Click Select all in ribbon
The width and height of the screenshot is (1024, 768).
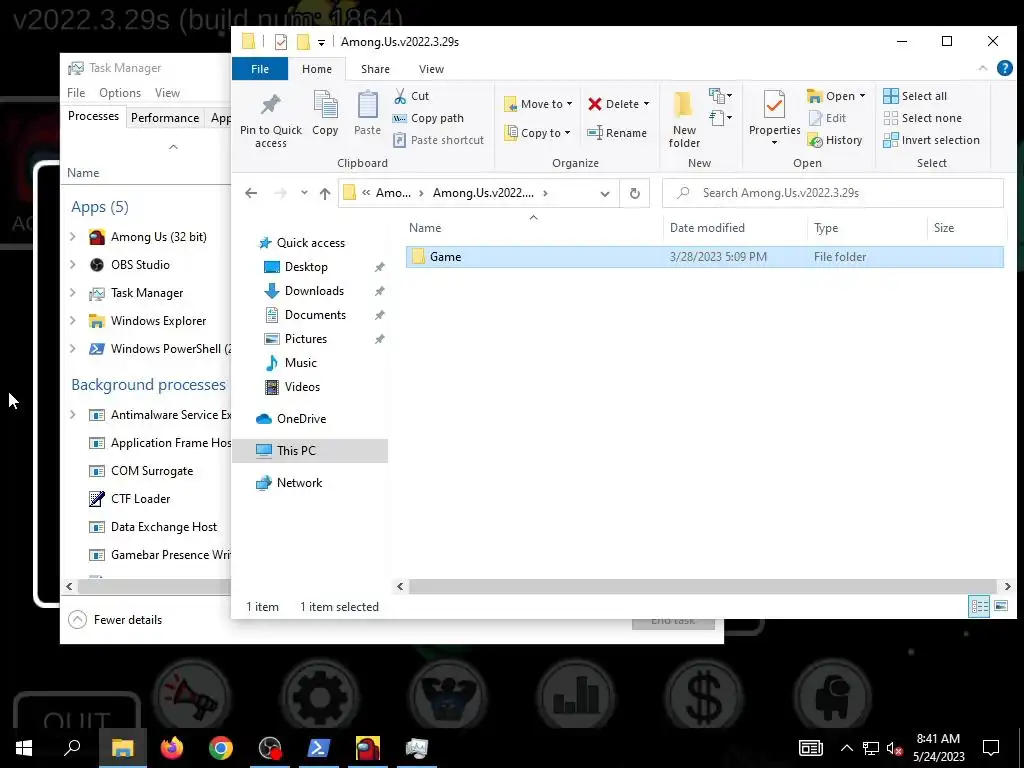(915, 96)
